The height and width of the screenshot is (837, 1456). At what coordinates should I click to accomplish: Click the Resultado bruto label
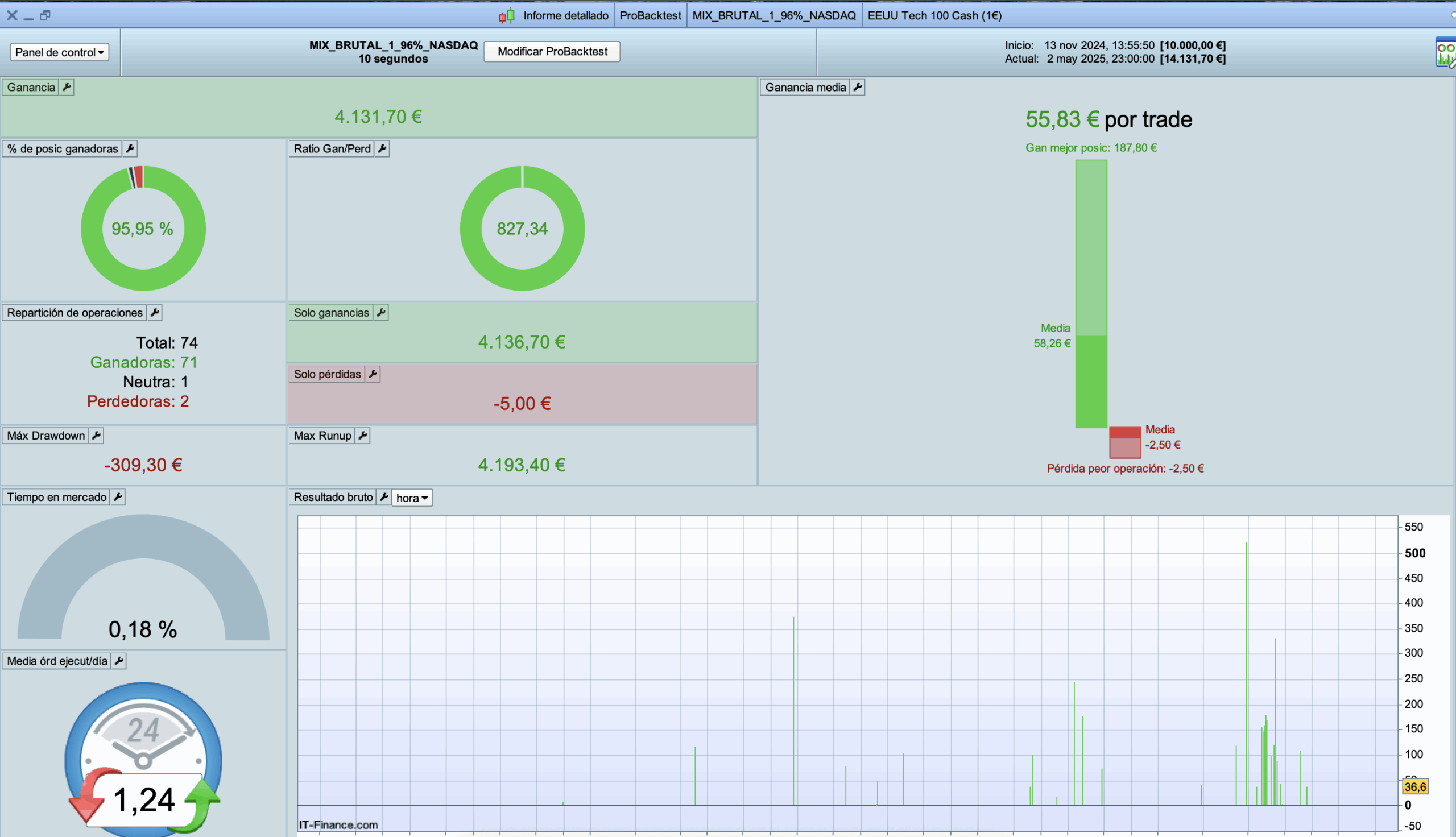pyautogui.click(x=333, y=498)
